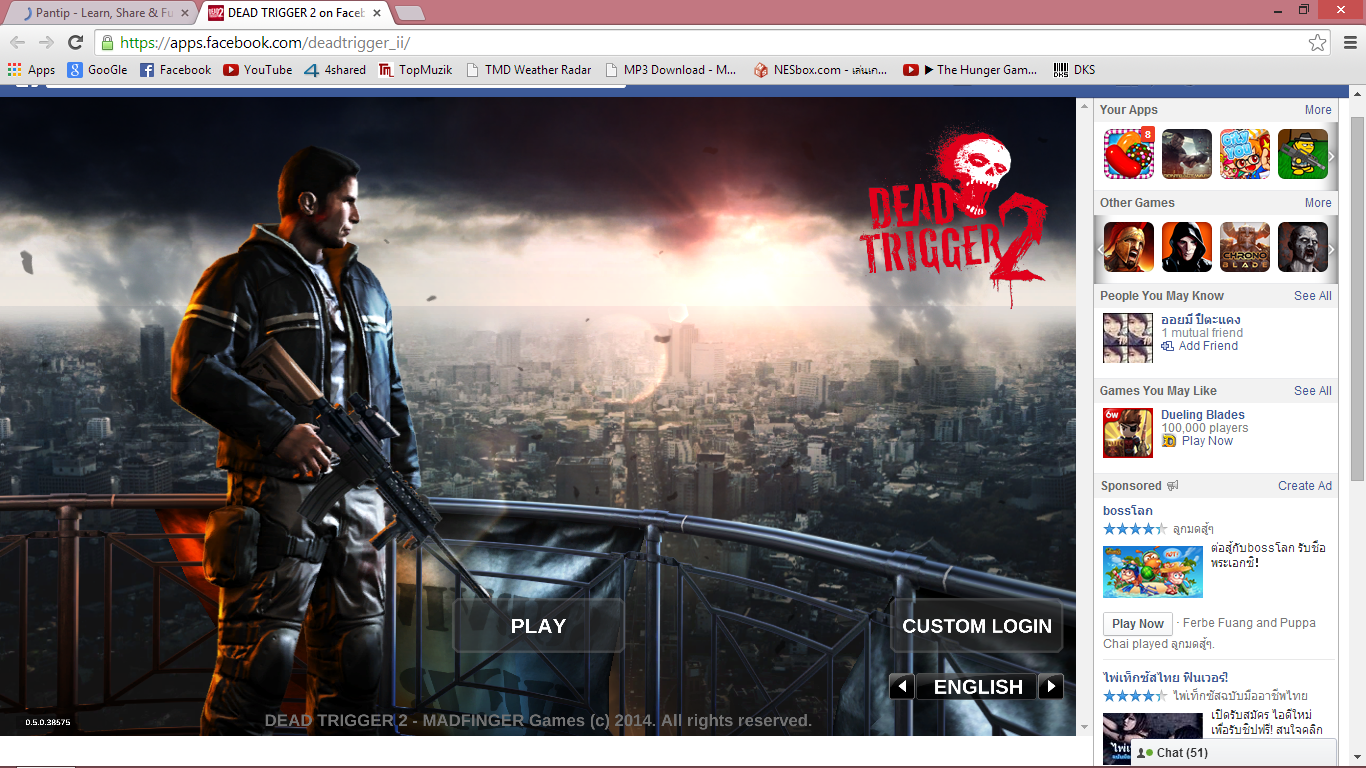See all People You May Know

pyautogui.click(x=1313, y=296)
